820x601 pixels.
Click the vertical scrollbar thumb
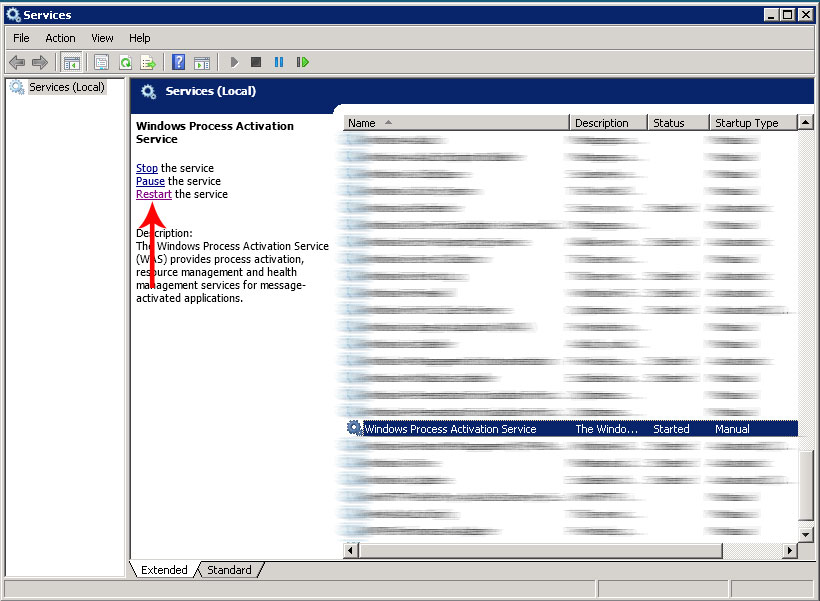click(x=806, y=485)
